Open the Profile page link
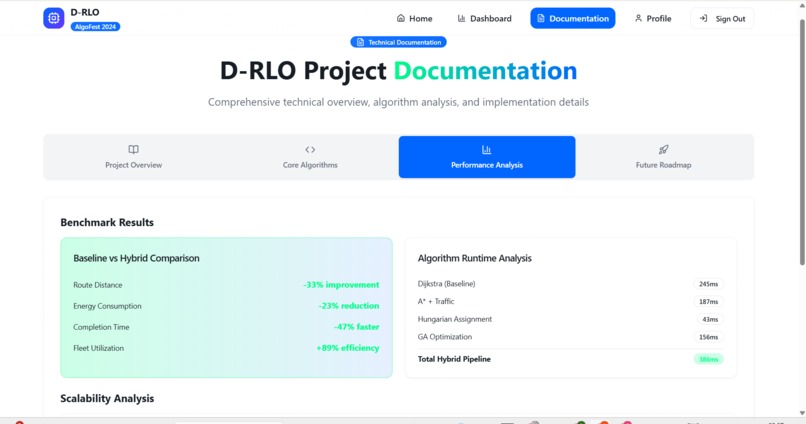Image resolution: width=806 pixels, height=424 pixels. (652, 19)
